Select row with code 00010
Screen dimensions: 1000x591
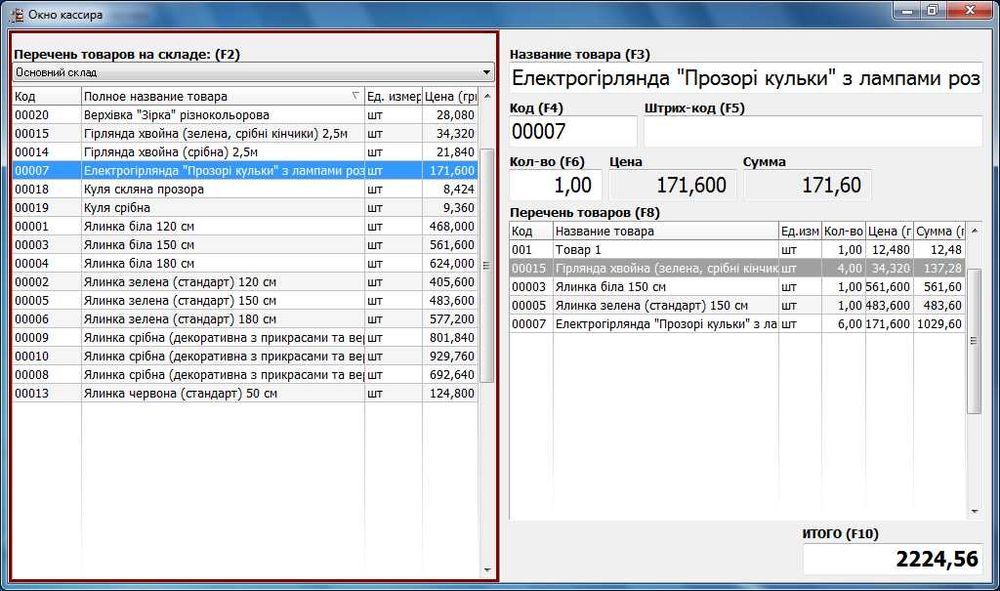[x=245, y=356]
